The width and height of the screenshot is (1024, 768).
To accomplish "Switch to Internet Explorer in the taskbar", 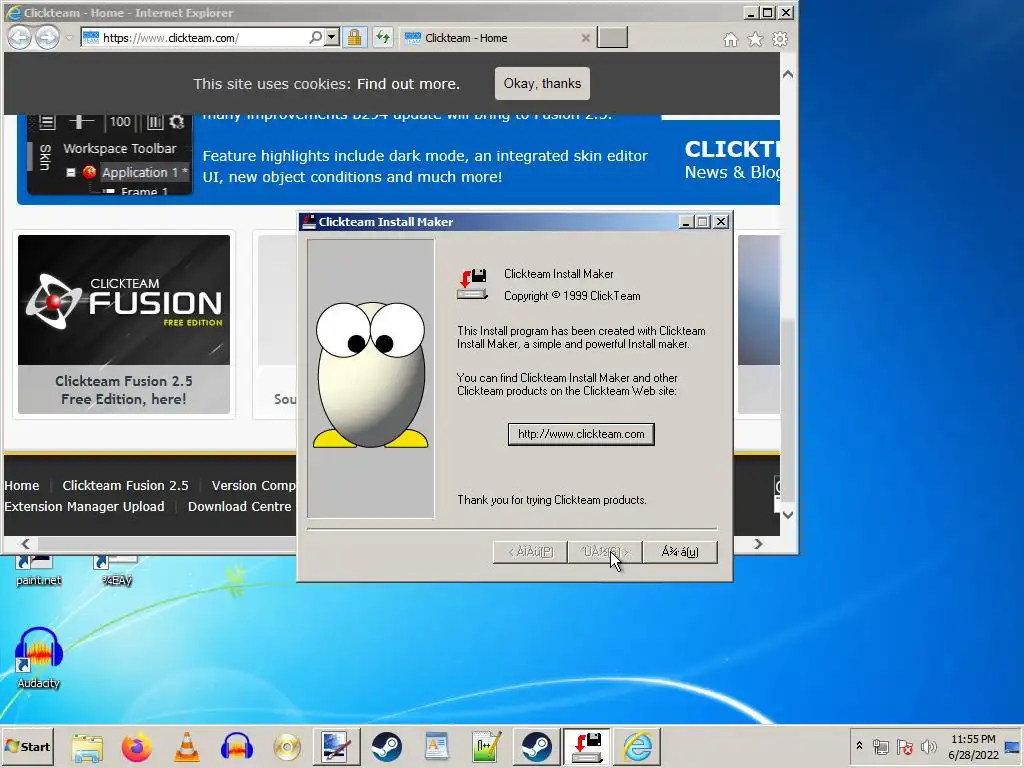I will 637,747.
